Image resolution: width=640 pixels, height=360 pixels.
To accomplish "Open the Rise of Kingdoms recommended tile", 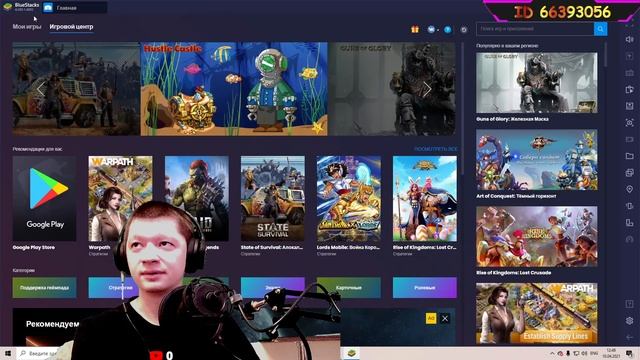I will tap(424, 198).
